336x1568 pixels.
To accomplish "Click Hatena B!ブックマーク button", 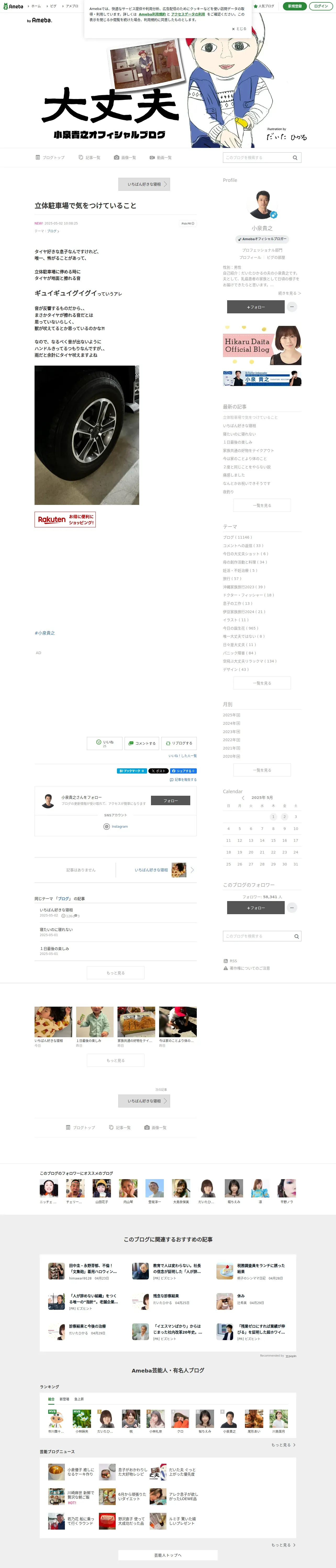I will (x=132, y=771).
